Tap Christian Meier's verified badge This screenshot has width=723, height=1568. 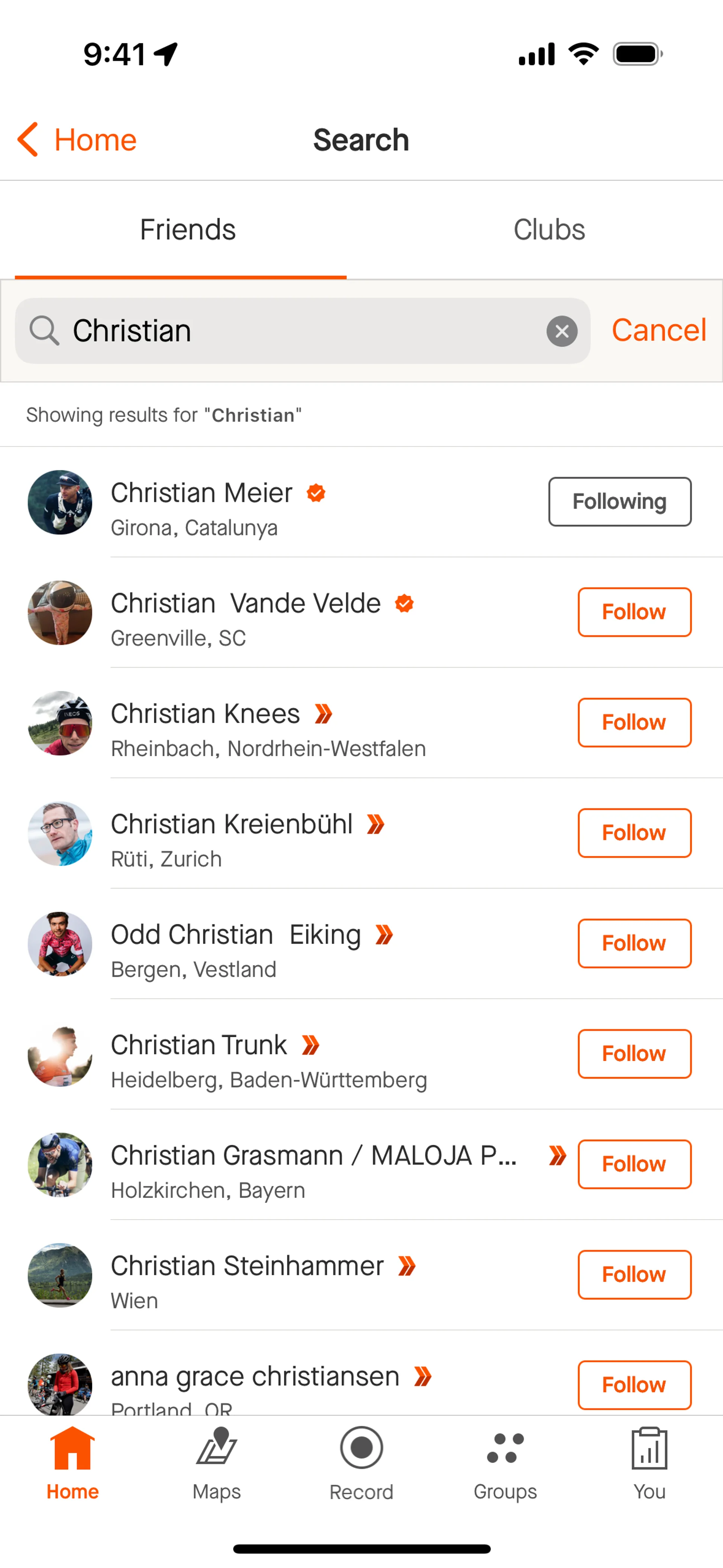(x=316, y=492)
